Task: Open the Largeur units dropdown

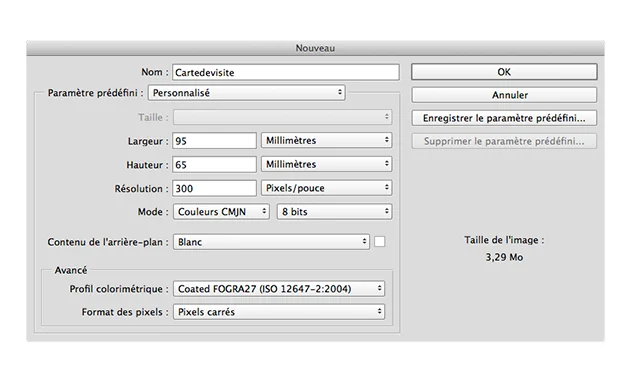Action: (x=327, y=140)
